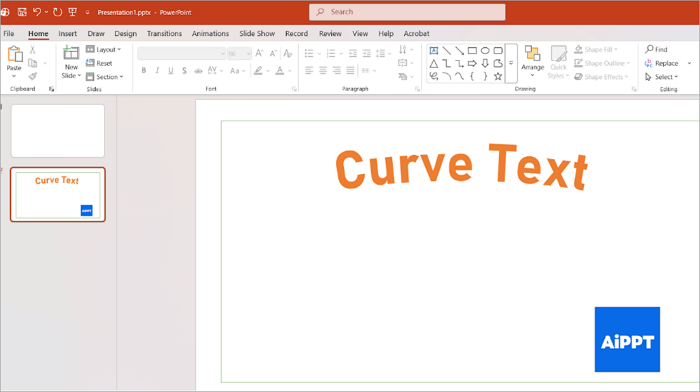Select the blank first slide thumbnail
Screen dimensions: 700x392
pos(58,131)
